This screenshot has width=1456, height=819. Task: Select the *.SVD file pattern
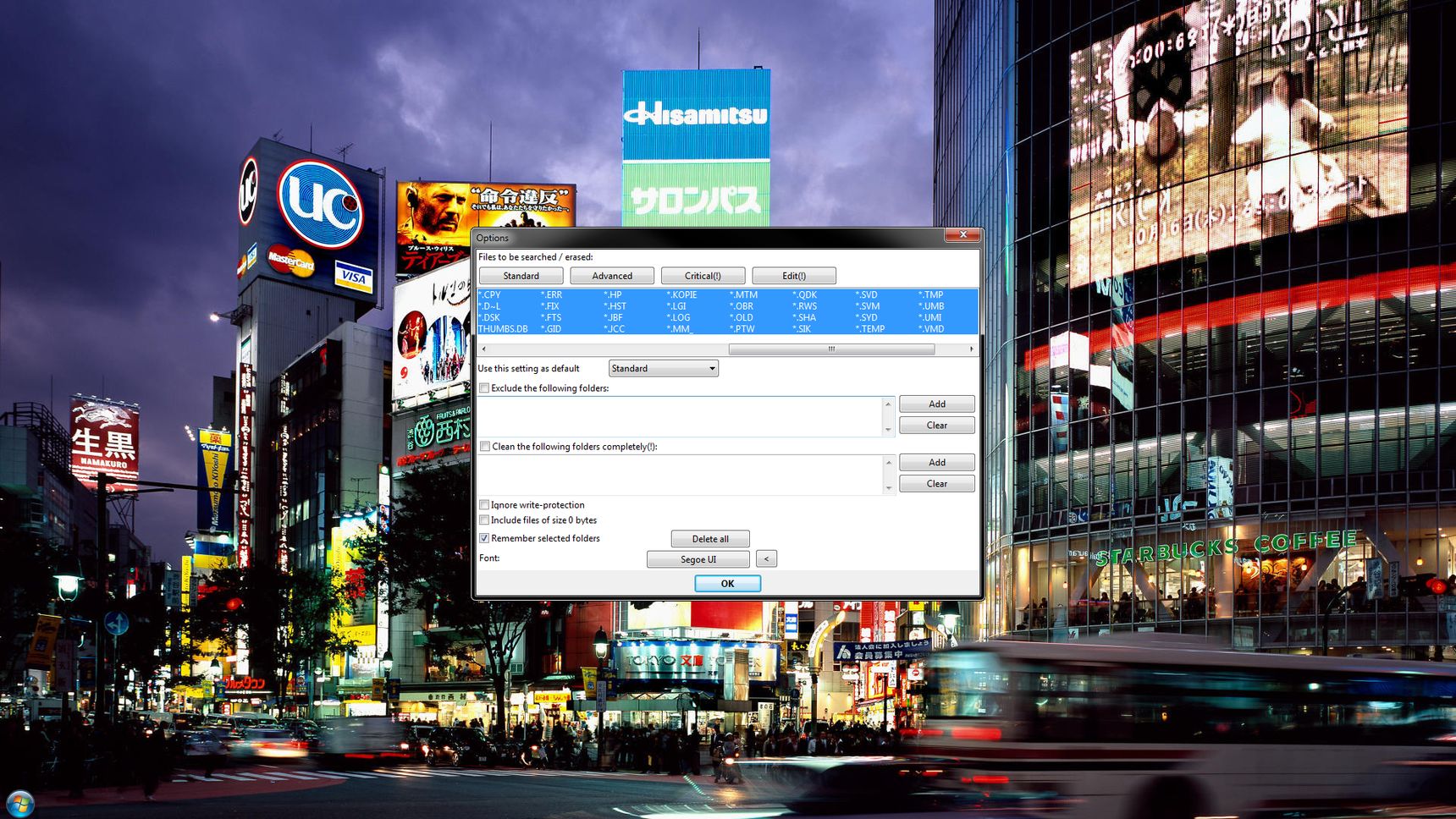(867, 294)
